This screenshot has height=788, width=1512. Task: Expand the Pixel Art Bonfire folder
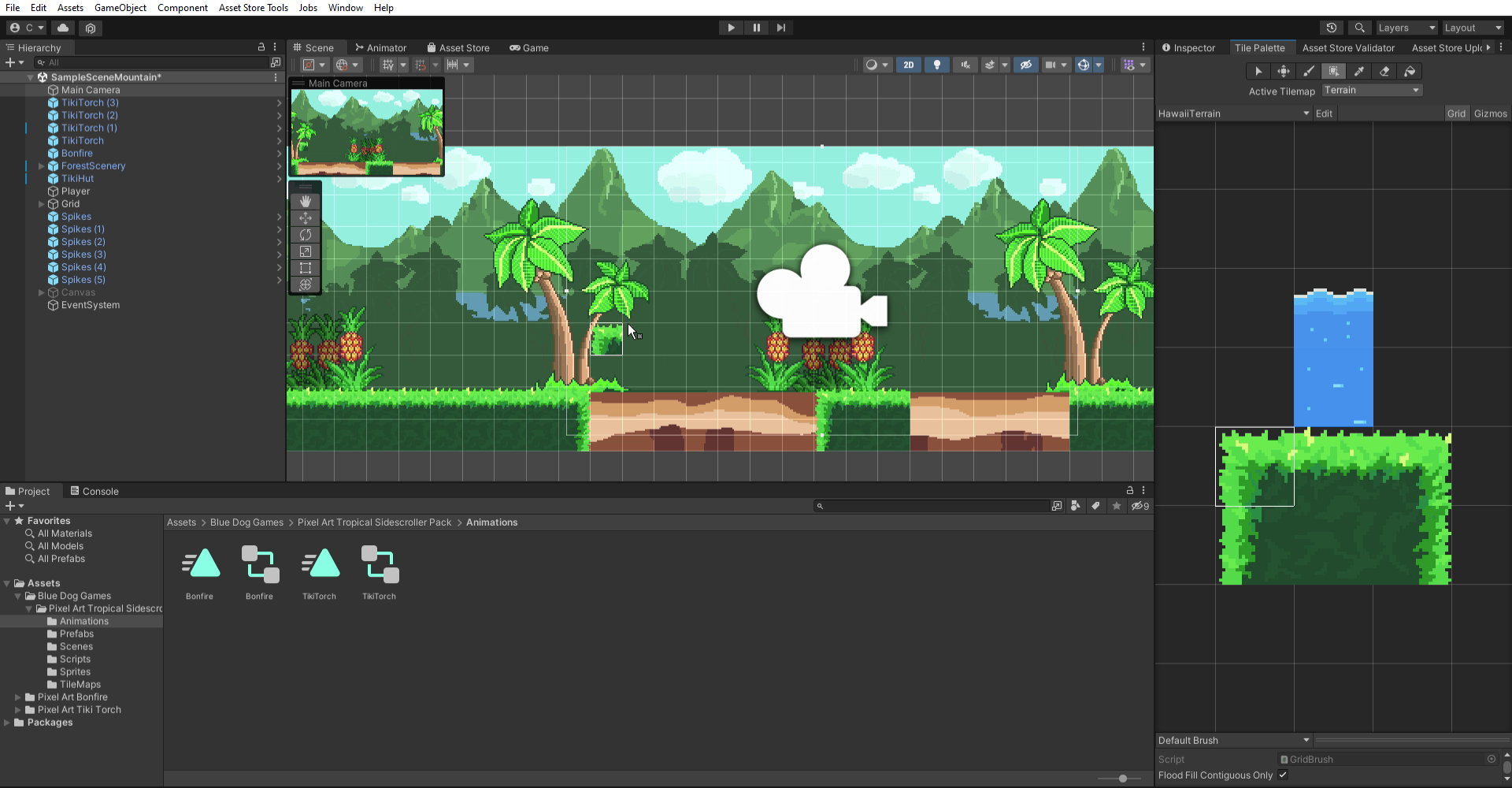pyautogui.click(x=18, y=697)
